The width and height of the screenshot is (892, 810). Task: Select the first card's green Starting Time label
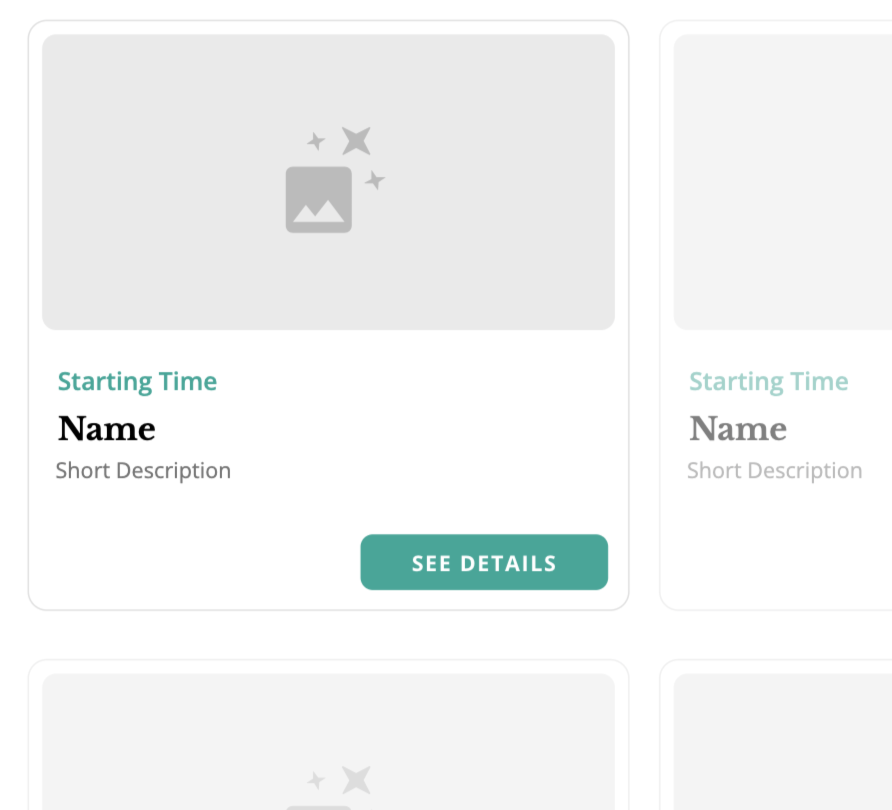click(x=137, y=381)
